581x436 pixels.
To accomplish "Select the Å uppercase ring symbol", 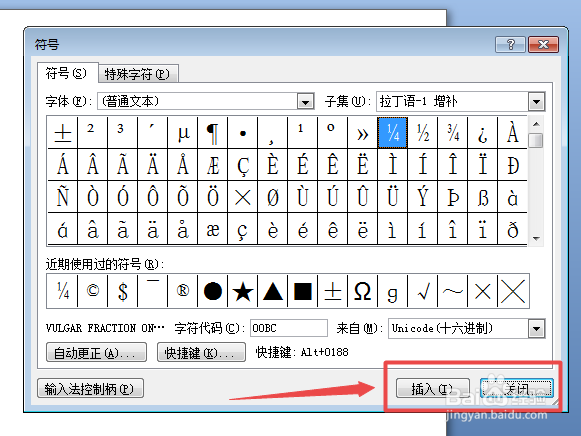I will [x=183, y=165].
